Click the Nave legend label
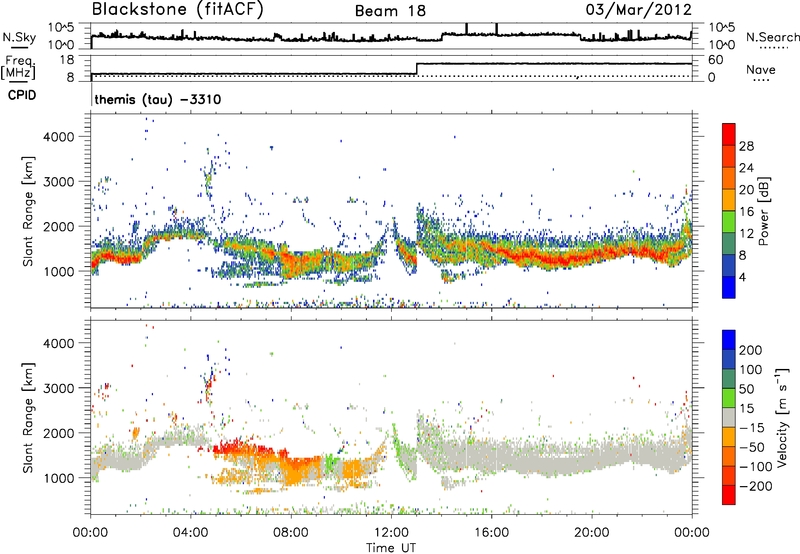Viewport: 800px width, 554px height. point(760,70)
